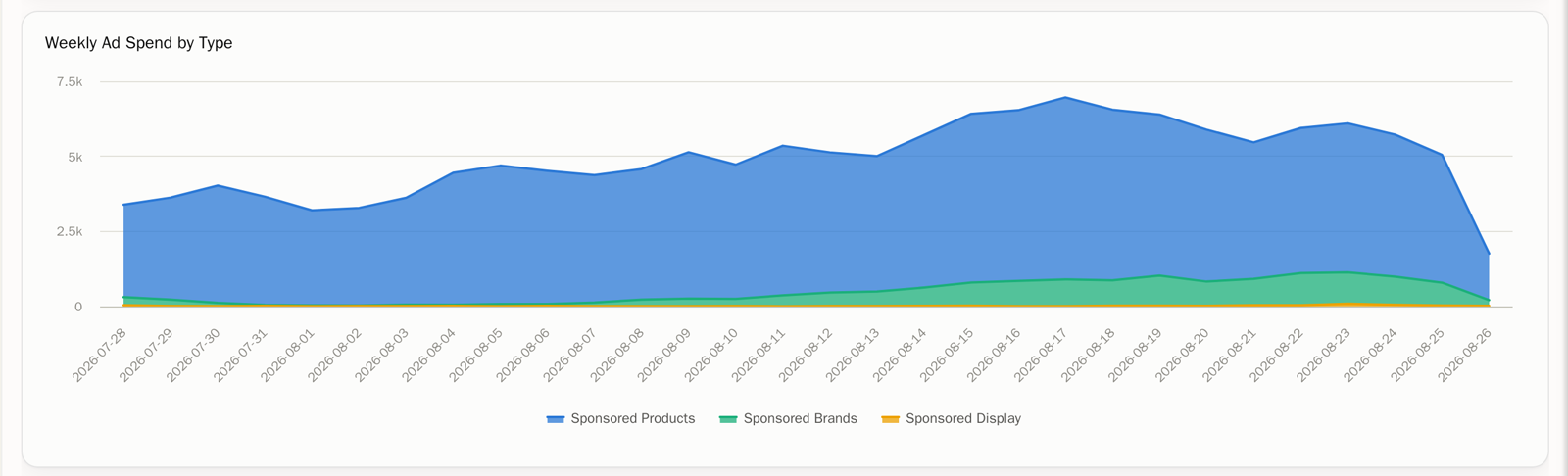Click the Sponsored Products line point at 2026-08-01
This screenshot has width=1568, height=476.
coord(312,210)
